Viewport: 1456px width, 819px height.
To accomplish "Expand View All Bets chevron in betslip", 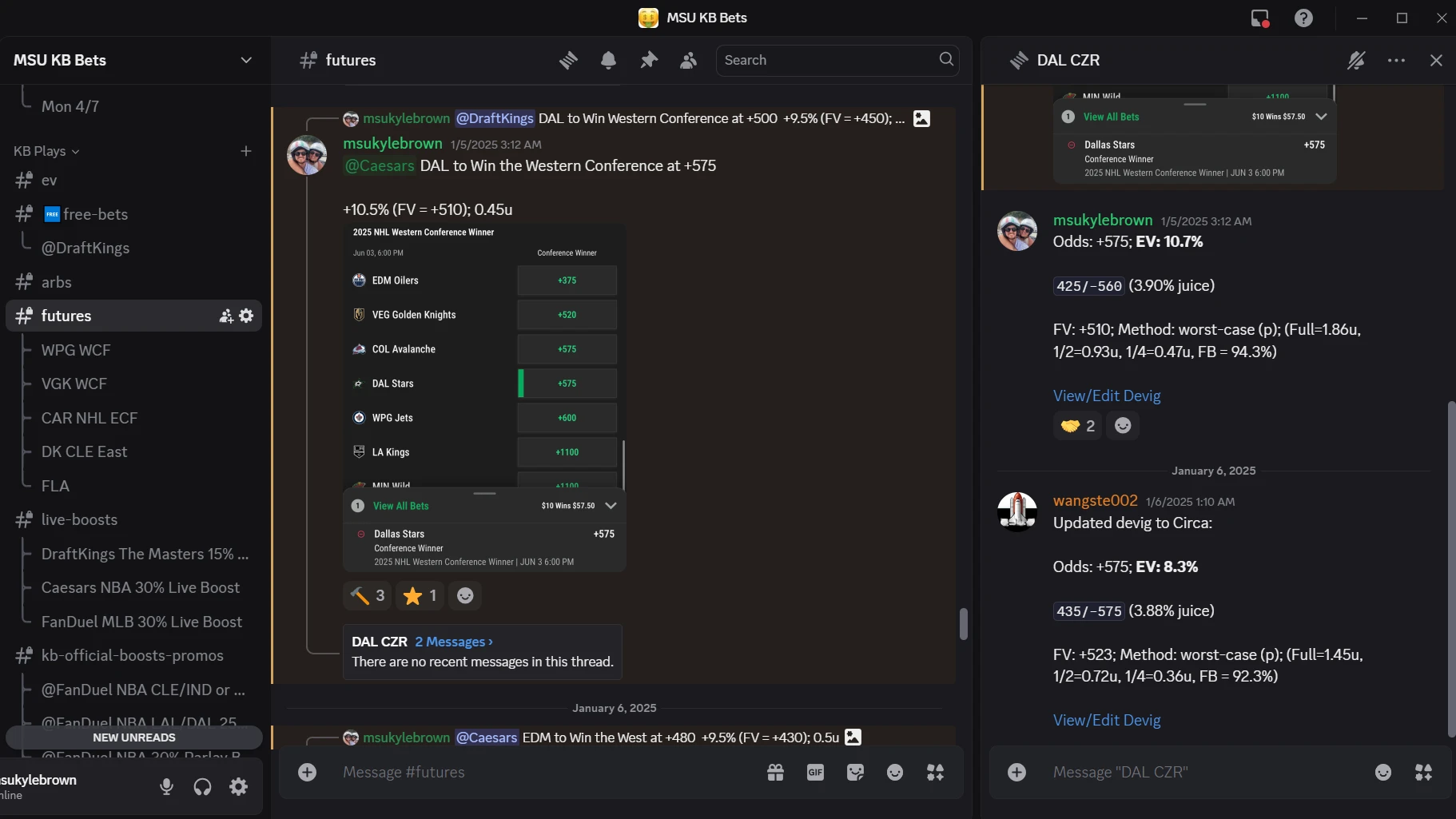I will coord(611,506).
